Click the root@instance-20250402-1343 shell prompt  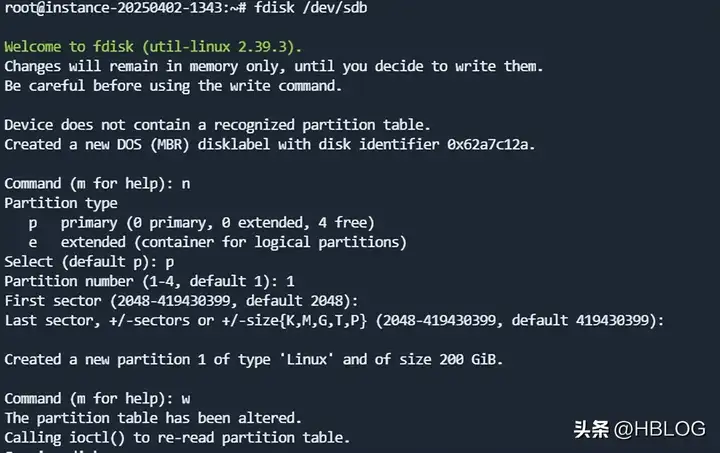(125, 8)
